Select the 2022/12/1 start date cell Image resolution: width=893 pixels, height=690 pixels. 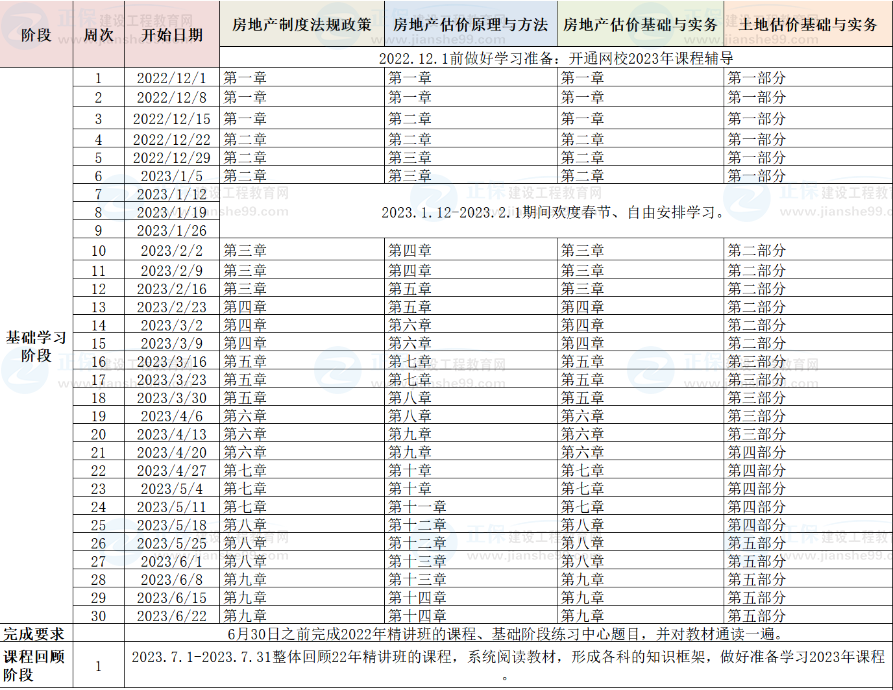click(172, 78)
